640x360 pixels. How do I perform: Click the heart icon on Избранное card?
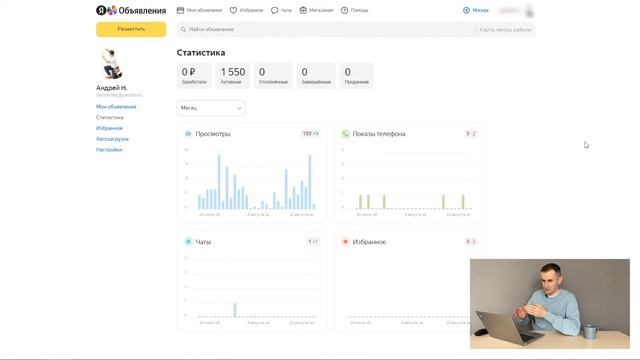coord(345,242)
